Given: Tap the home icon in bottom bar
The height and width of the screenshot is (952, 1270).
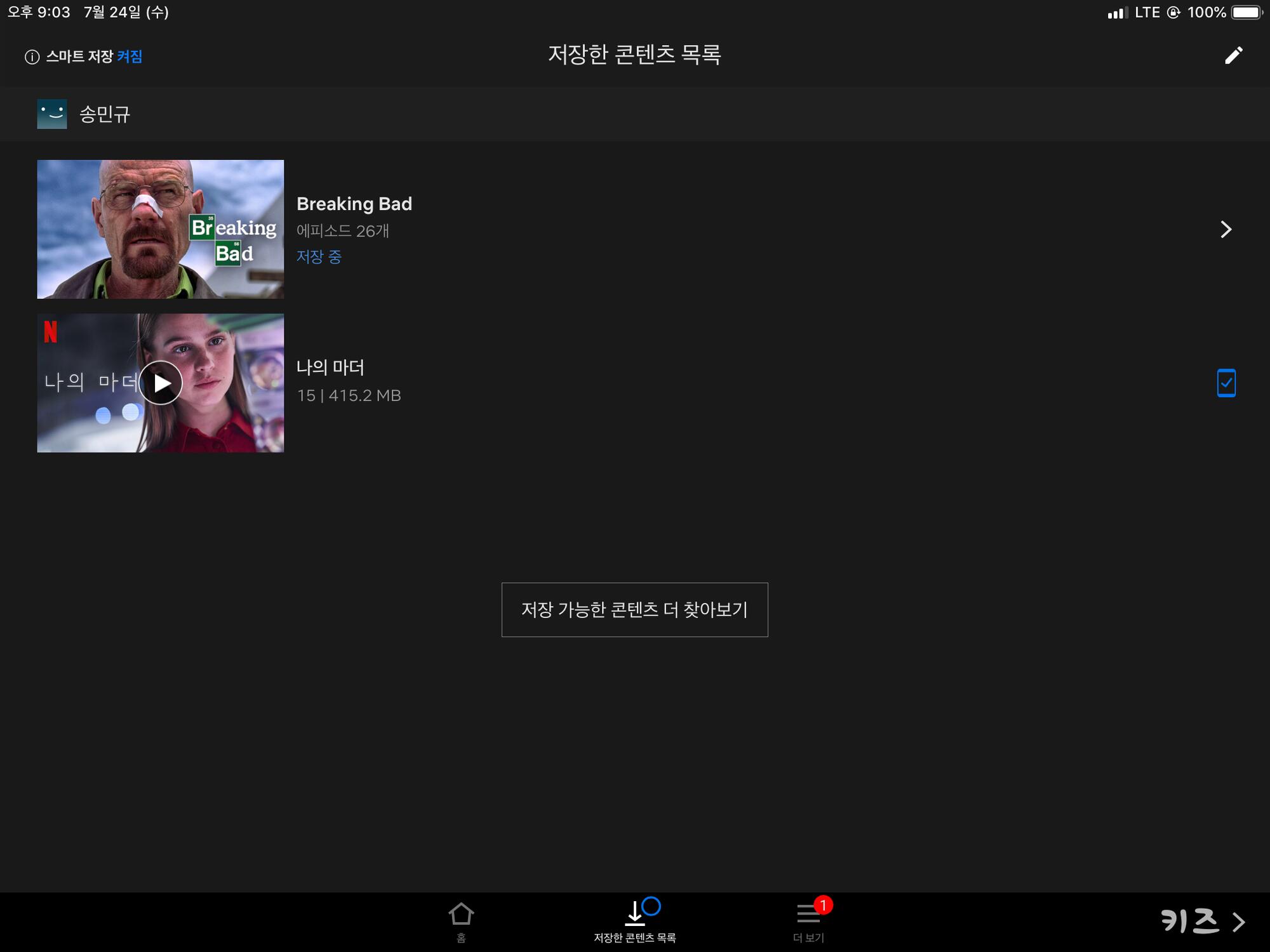Looking at the screenshot, I should click(x=461, y=915).
